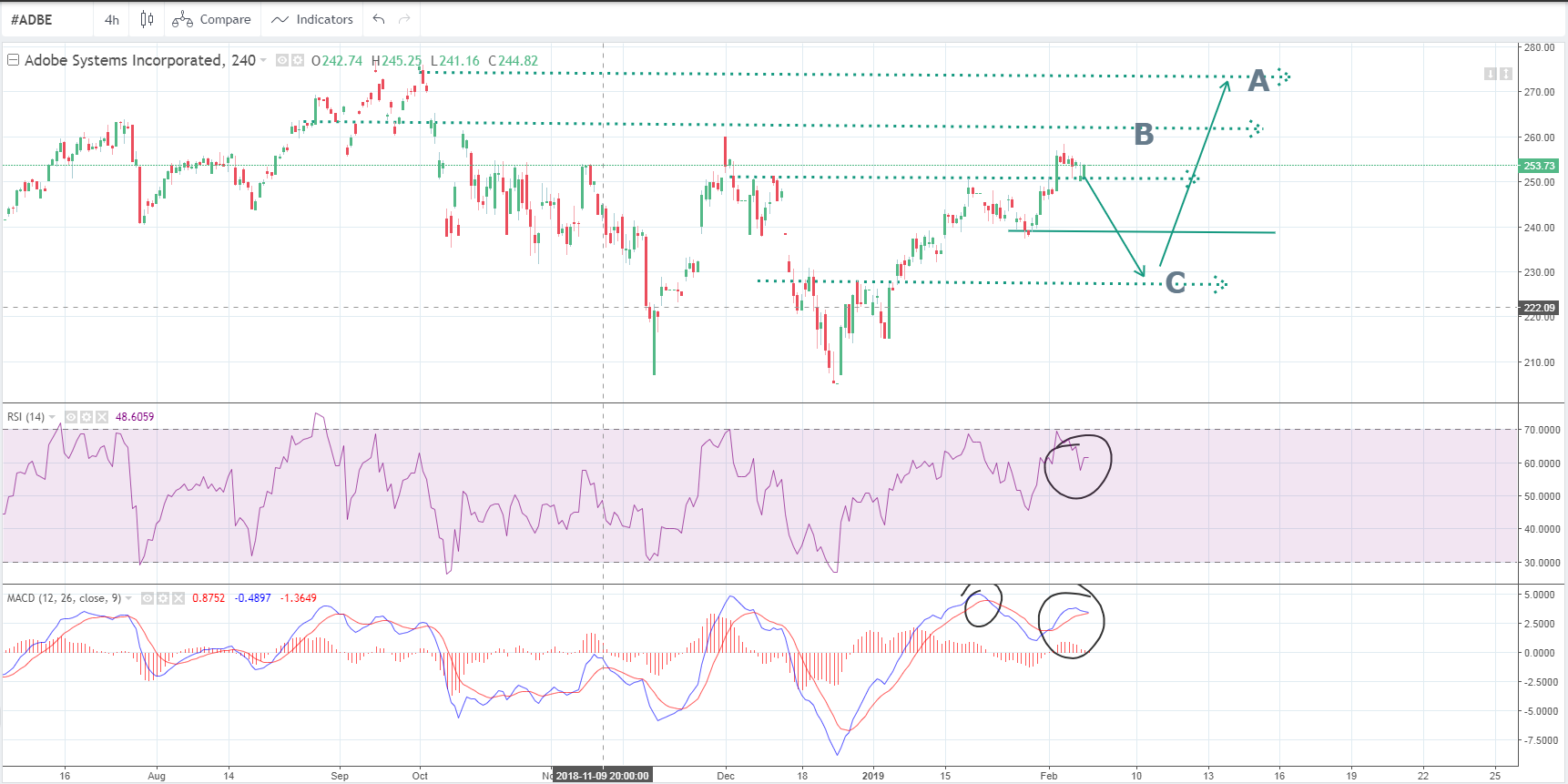1568x784 pixels.
Task: Click the Compare button
Action: [x=212, y=19]
